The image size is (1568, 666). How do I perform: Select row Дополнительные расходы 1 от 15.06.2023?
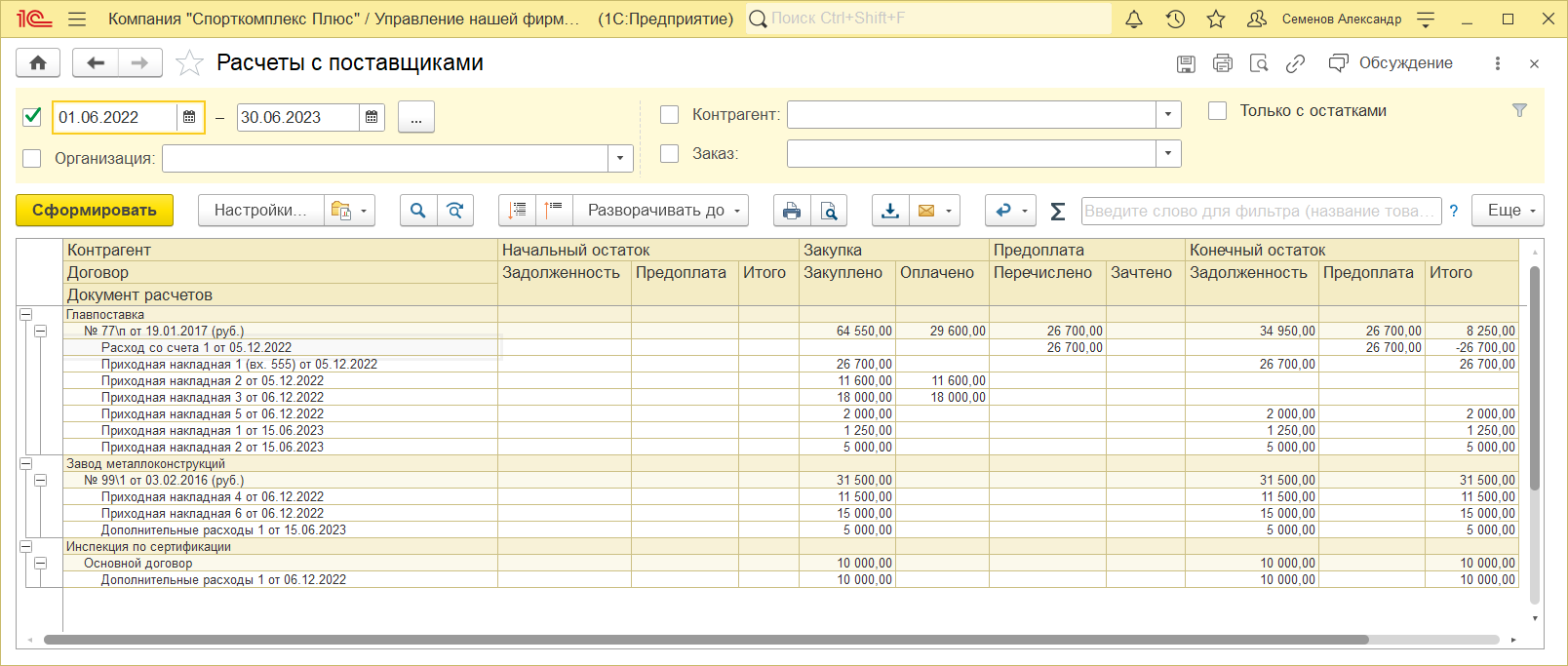[x=790, y=530]
